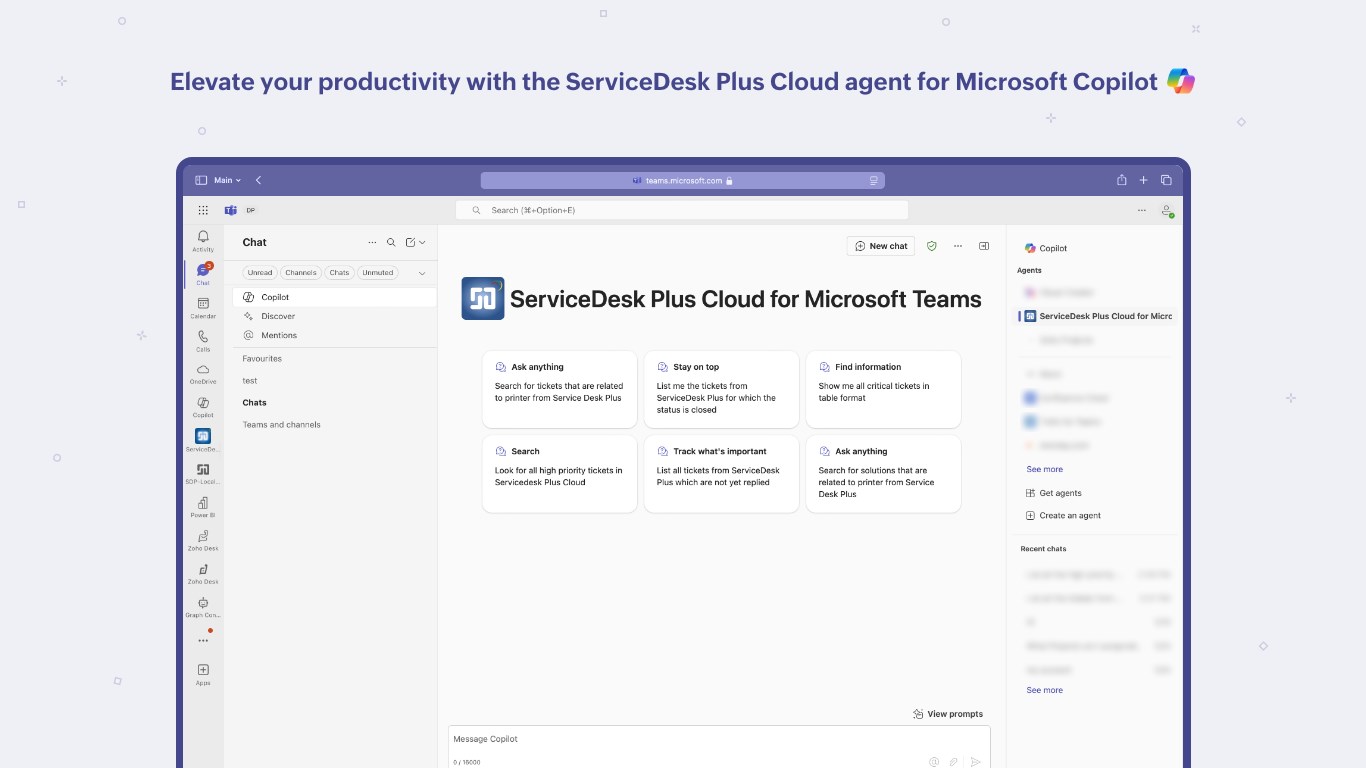
Task: Open Copilot in the right agents panel
Action: (x=1046, y=248)
